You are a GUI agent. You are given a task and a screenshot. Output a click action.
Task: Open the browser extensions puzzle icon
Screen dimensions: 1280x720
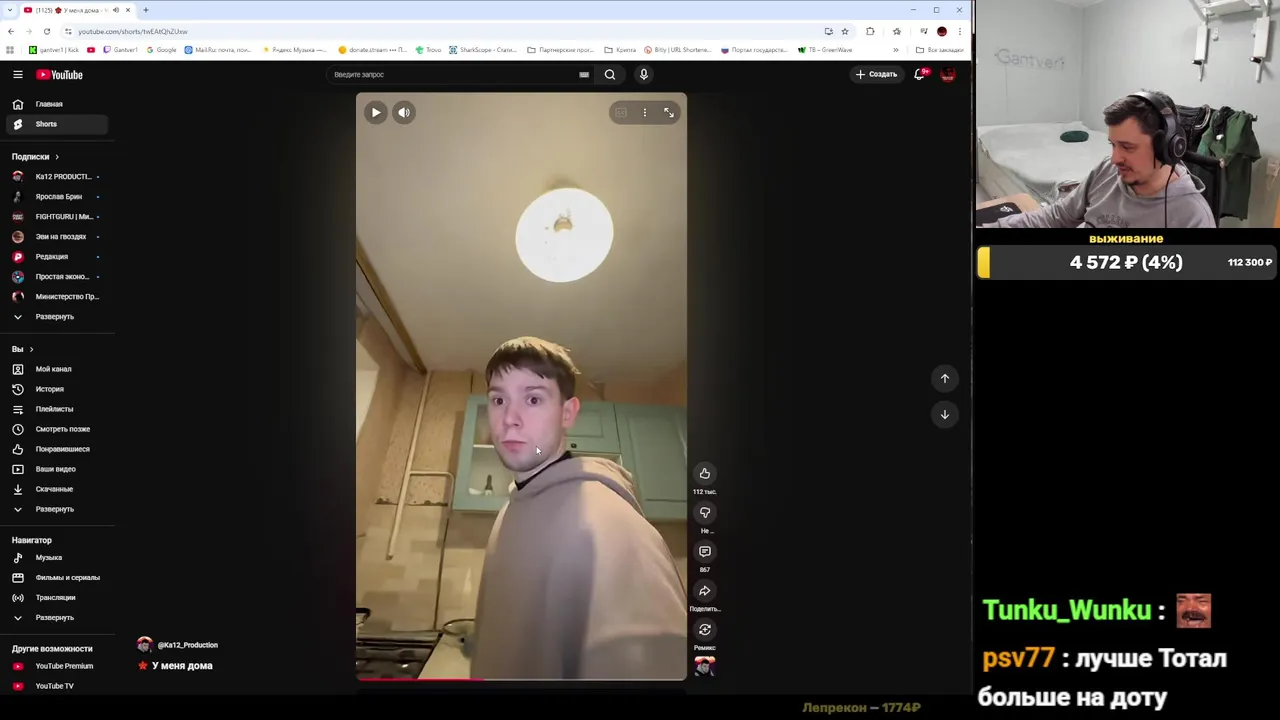point(870,31)
